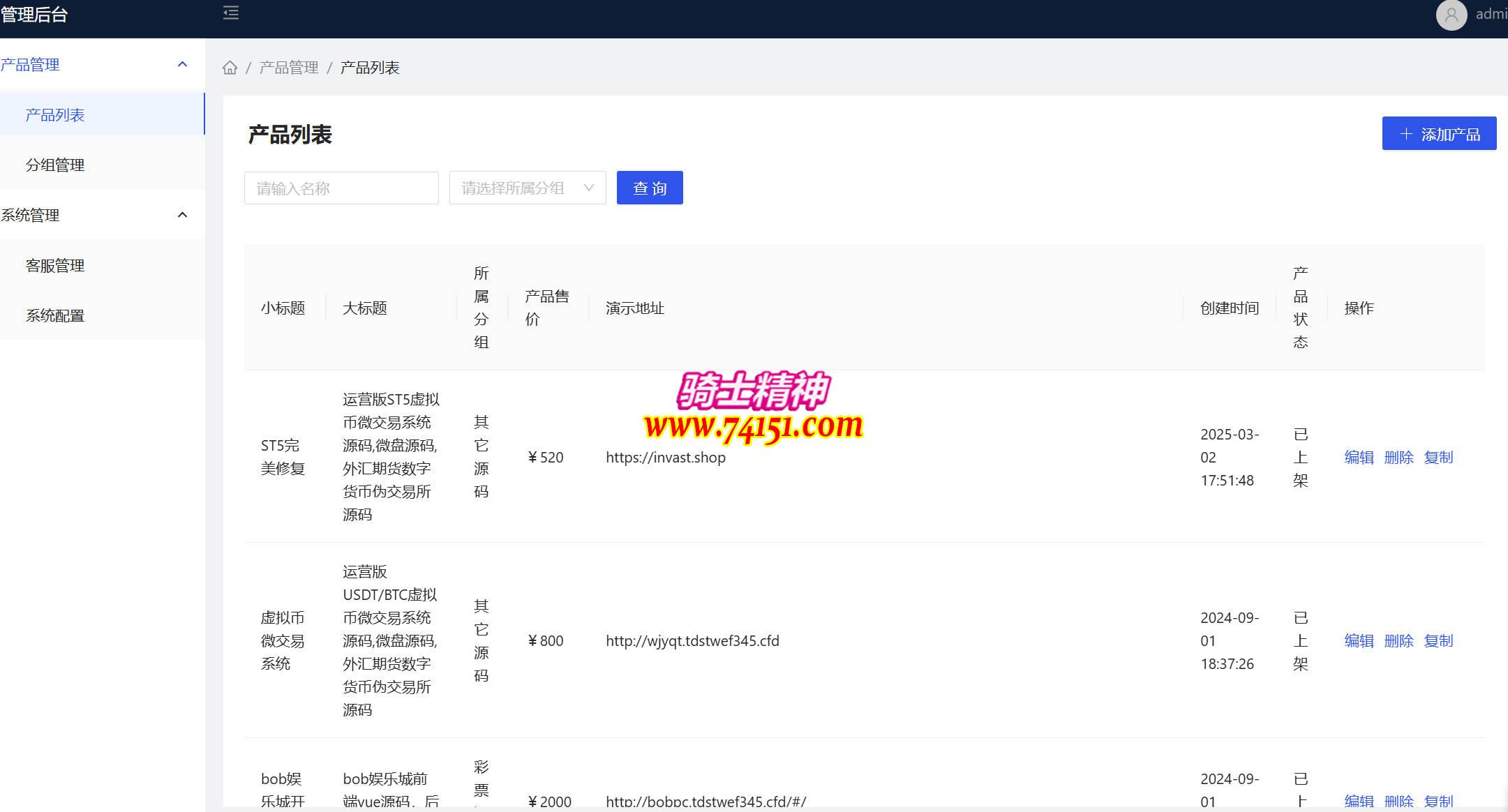The width and height of the screenshot is (1508, 812).
Task: Click 产品管理 in the breadcrumb
Action: click(x=289, y=68)
